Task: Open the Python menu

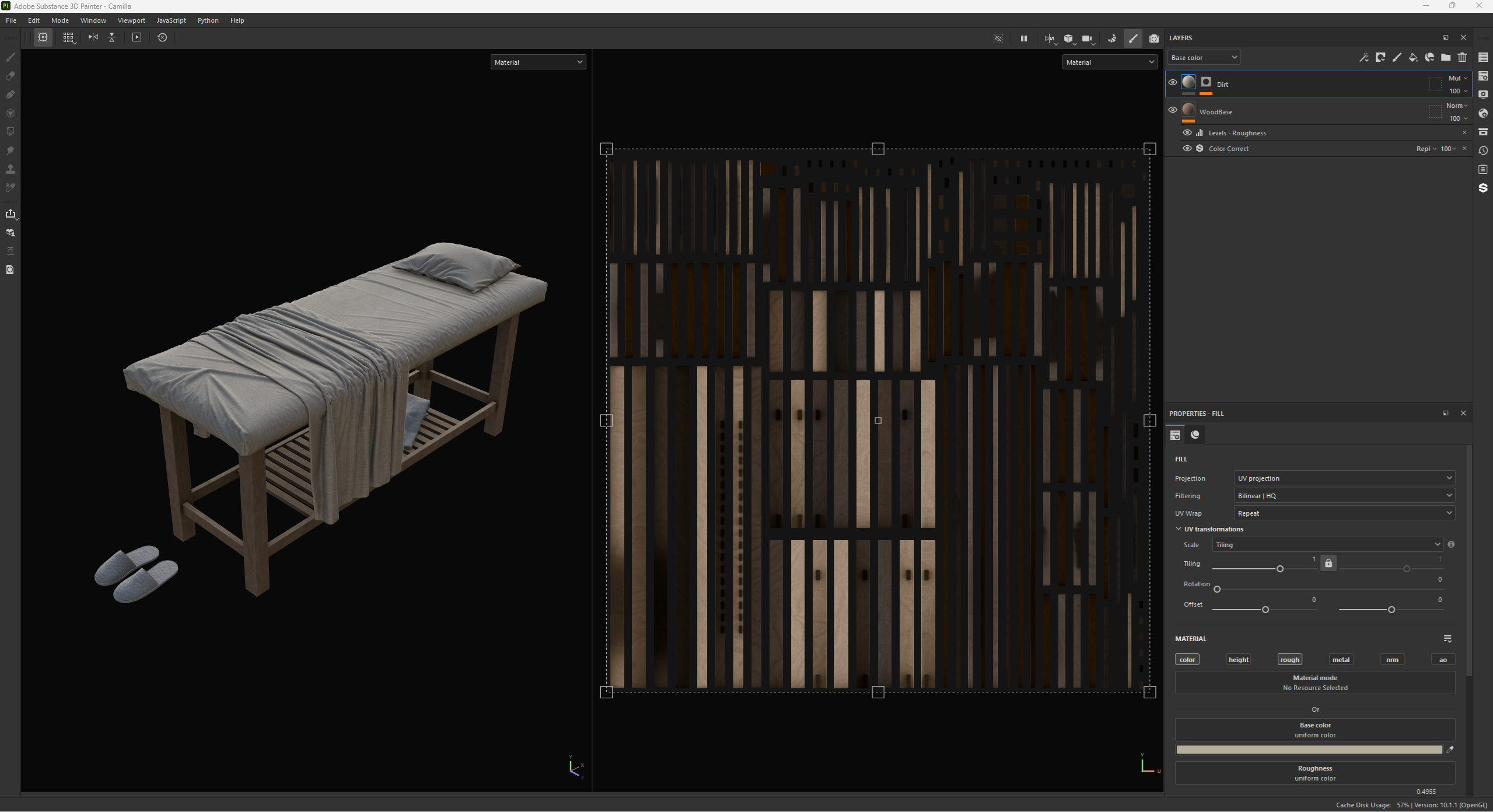Action: [208, 20]
